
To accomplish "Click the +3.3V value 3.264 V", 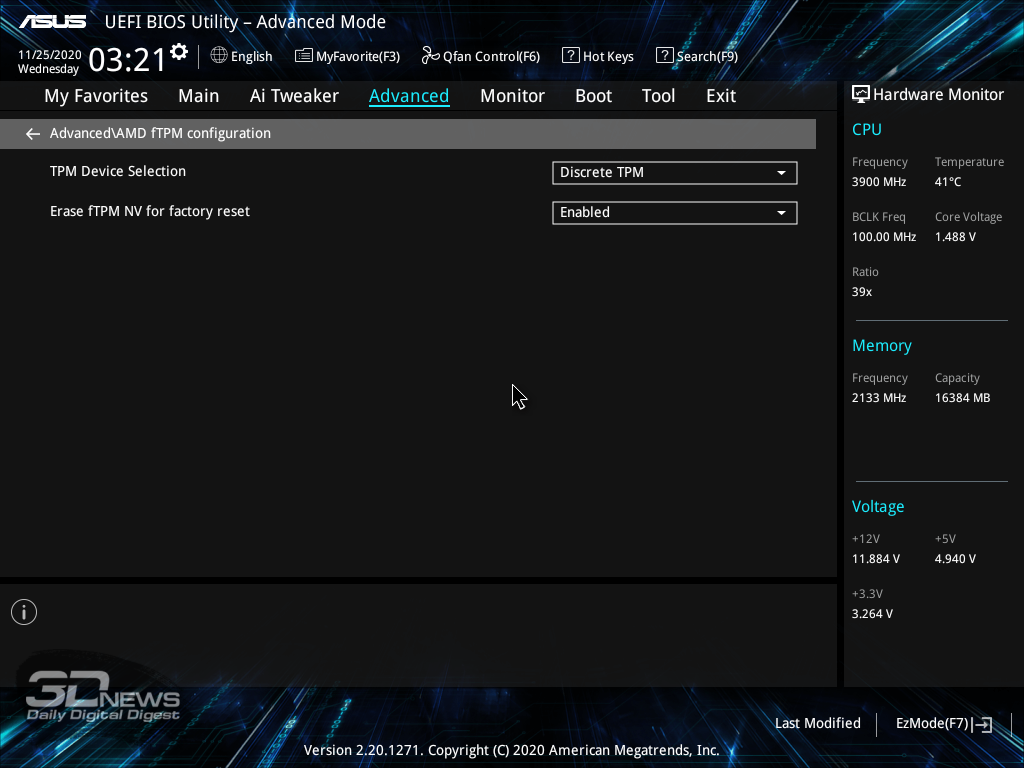I will tap(872, 614).
